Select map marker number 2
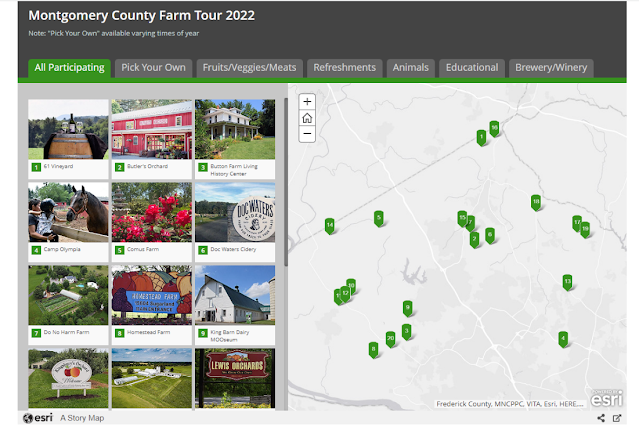Image resolution: width=639 pixels, height=434 pixels. 474,240
